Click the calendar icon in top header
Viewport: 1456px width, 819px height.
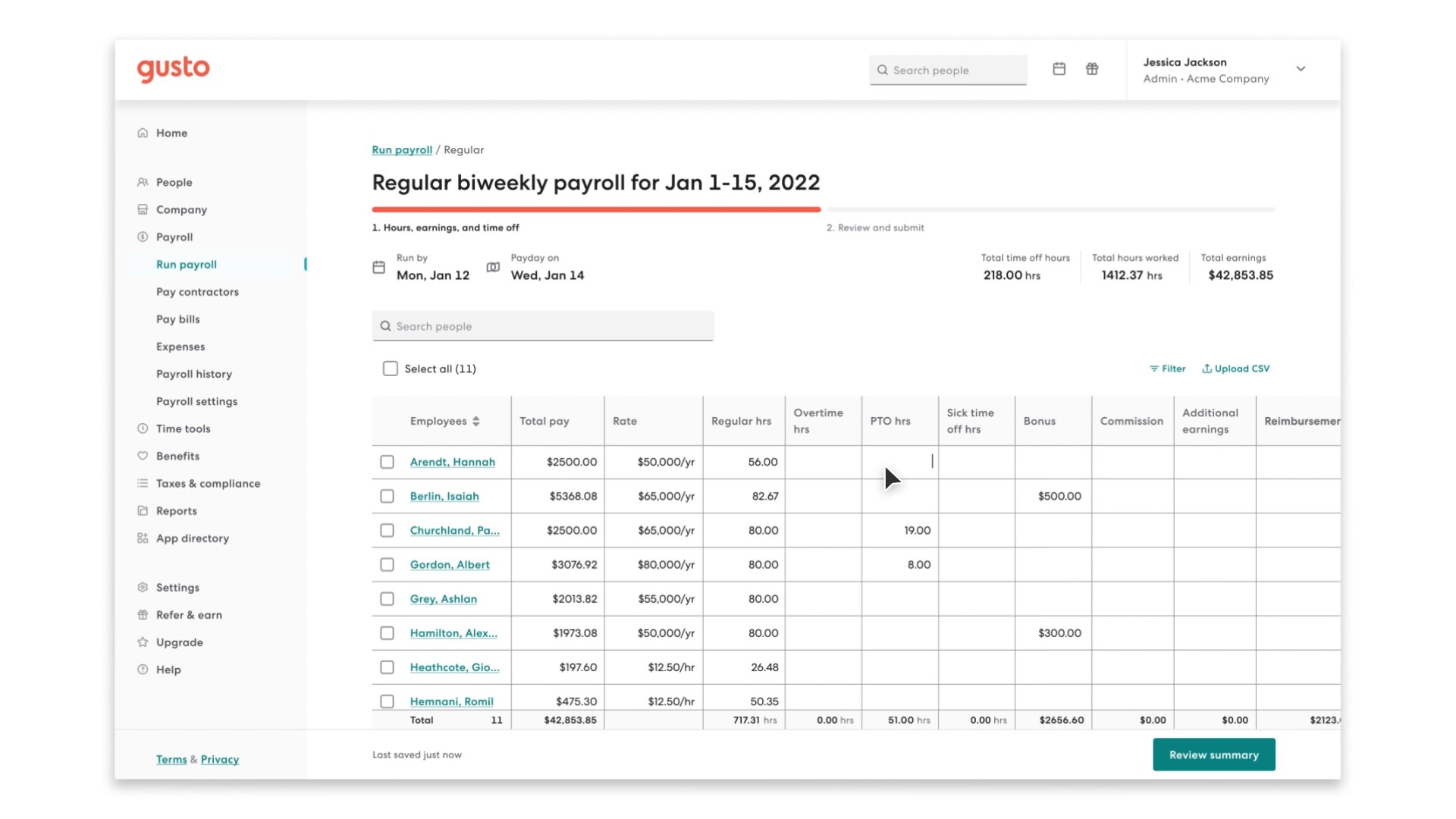point(1059,69)
